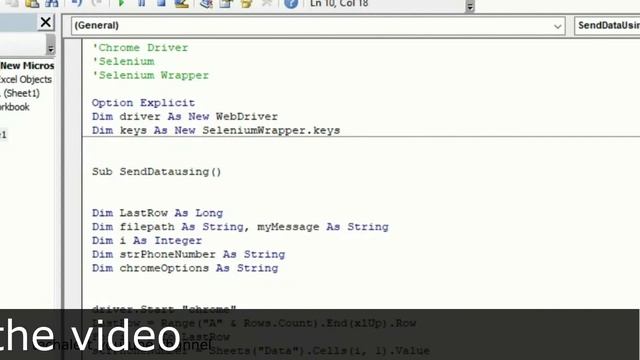
Task: Click the 'Selenium Wrapper comment line
Action: pyautogui.click(x=150, y=76)
